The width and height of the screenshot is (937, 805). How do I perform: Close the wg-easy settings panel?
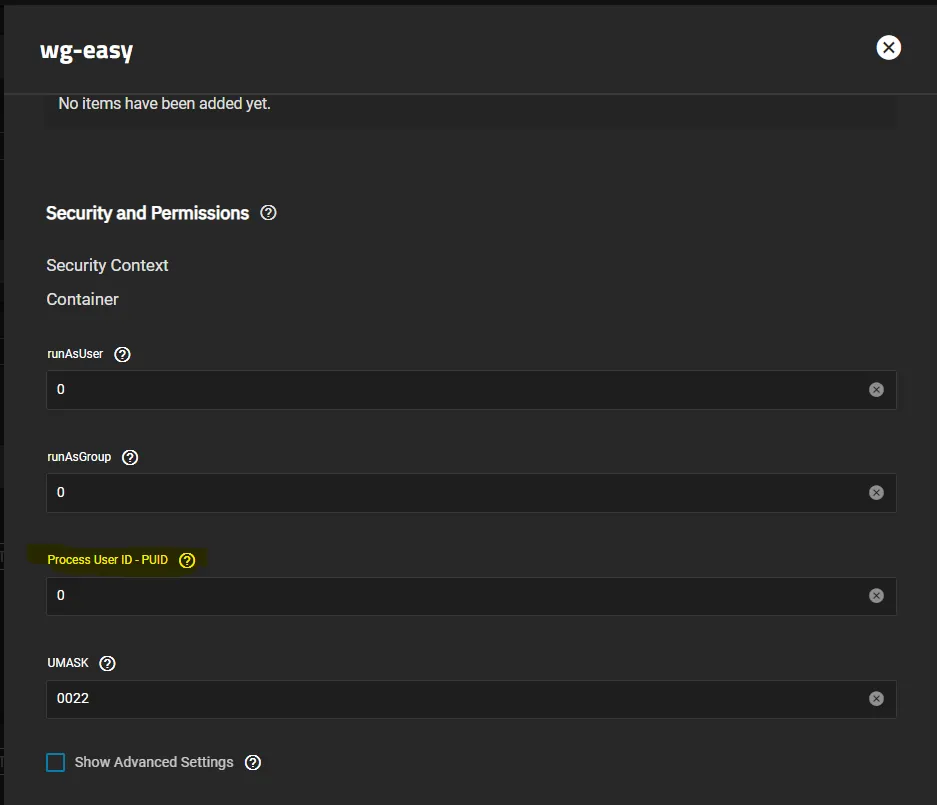(x=888, y=48)
